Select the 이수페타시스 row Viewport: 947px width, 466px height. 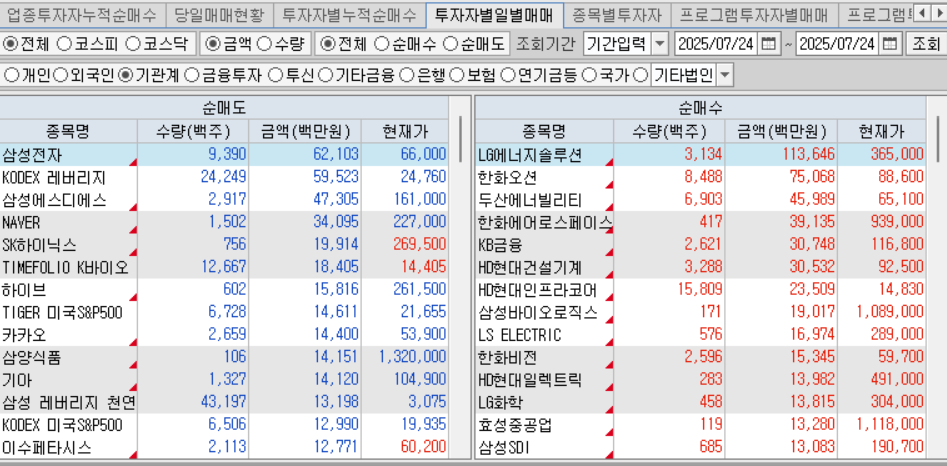224,447
